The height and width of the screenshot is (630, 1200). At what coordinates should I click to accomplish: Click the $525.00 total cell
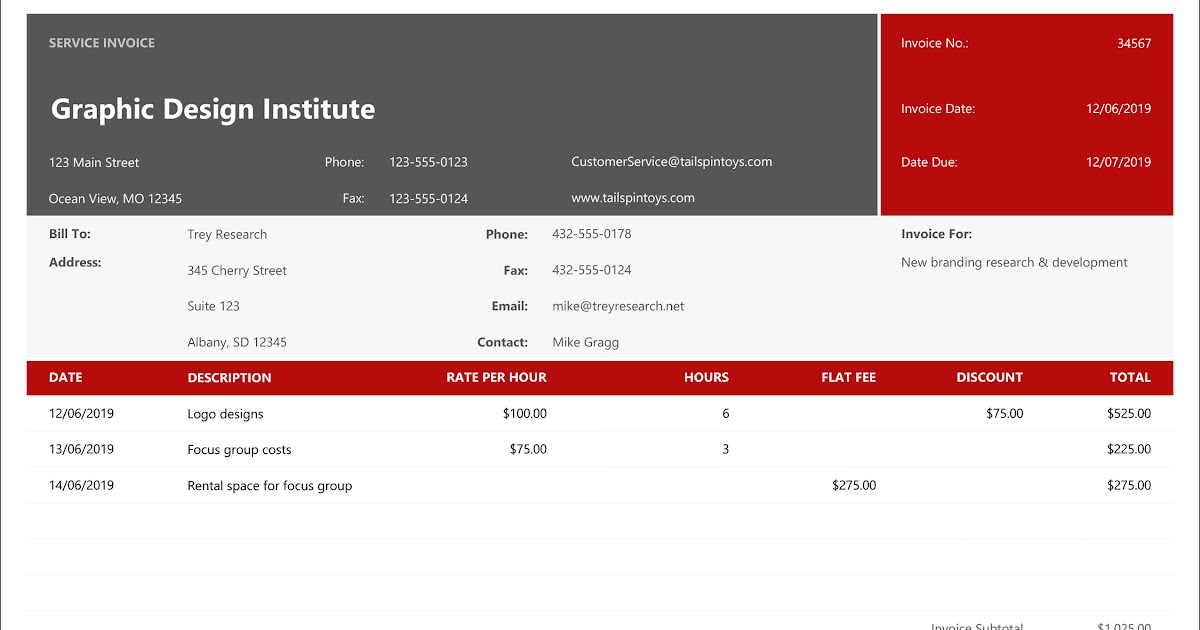coord(1129,413)
